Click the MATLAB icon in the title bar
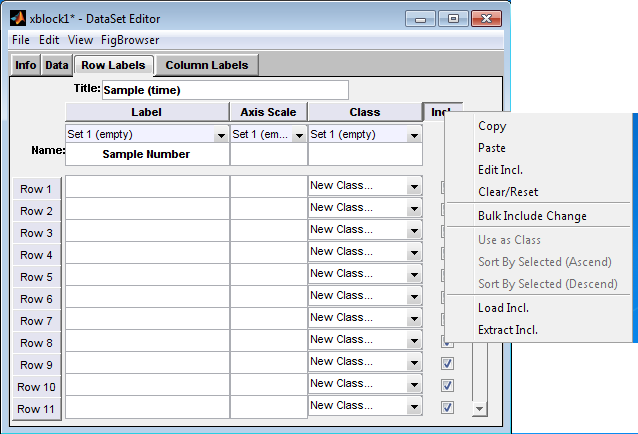 click(x=18, y=19)
